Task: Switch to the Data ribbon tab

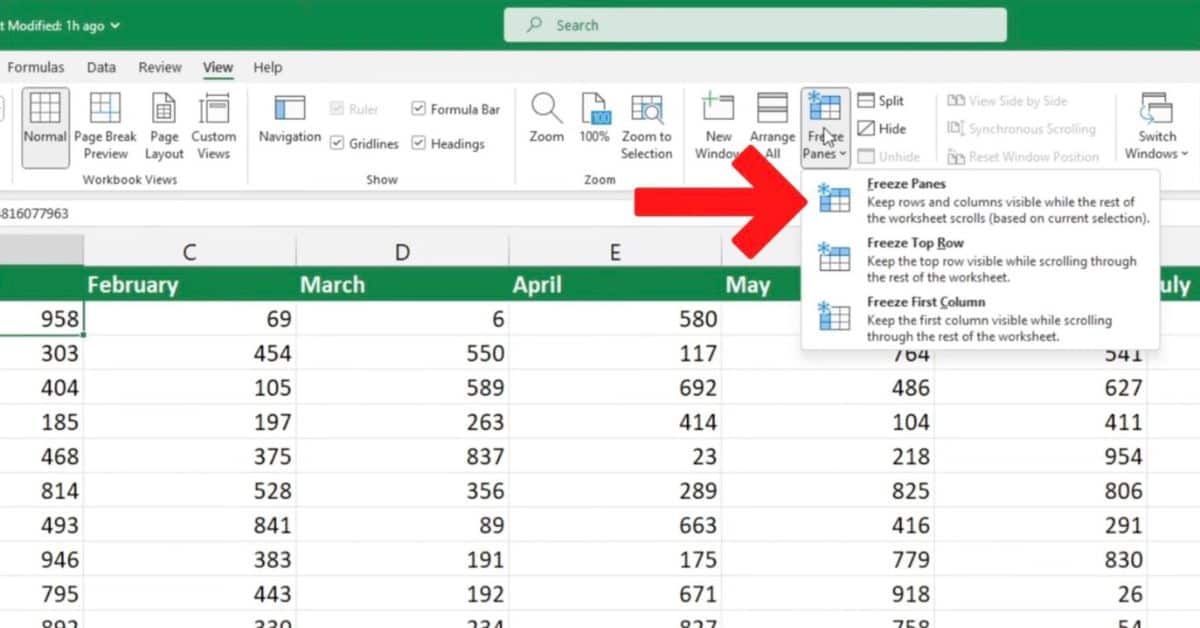Action: click(x=101, y=67)
